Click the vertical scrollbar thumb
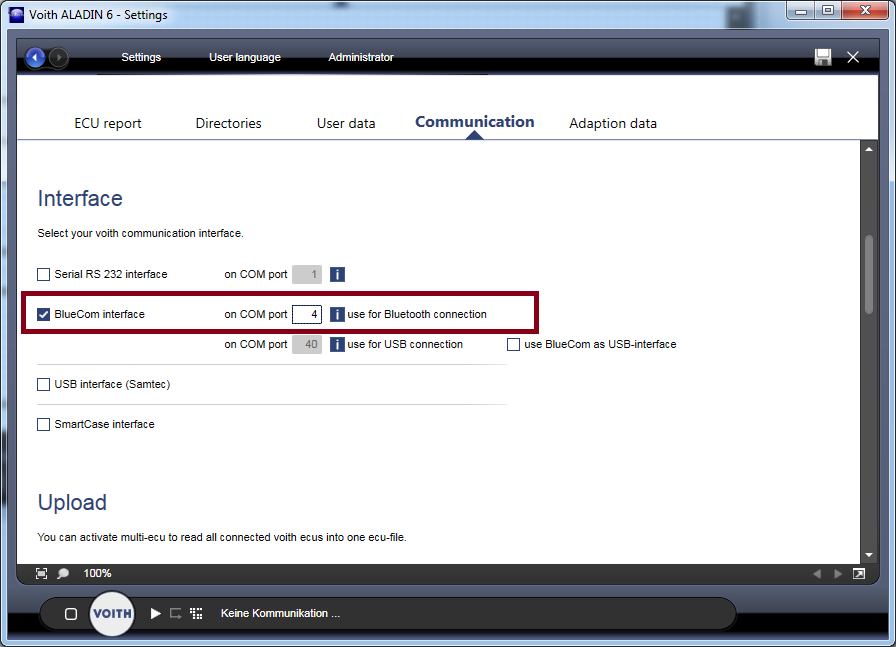 869,274
